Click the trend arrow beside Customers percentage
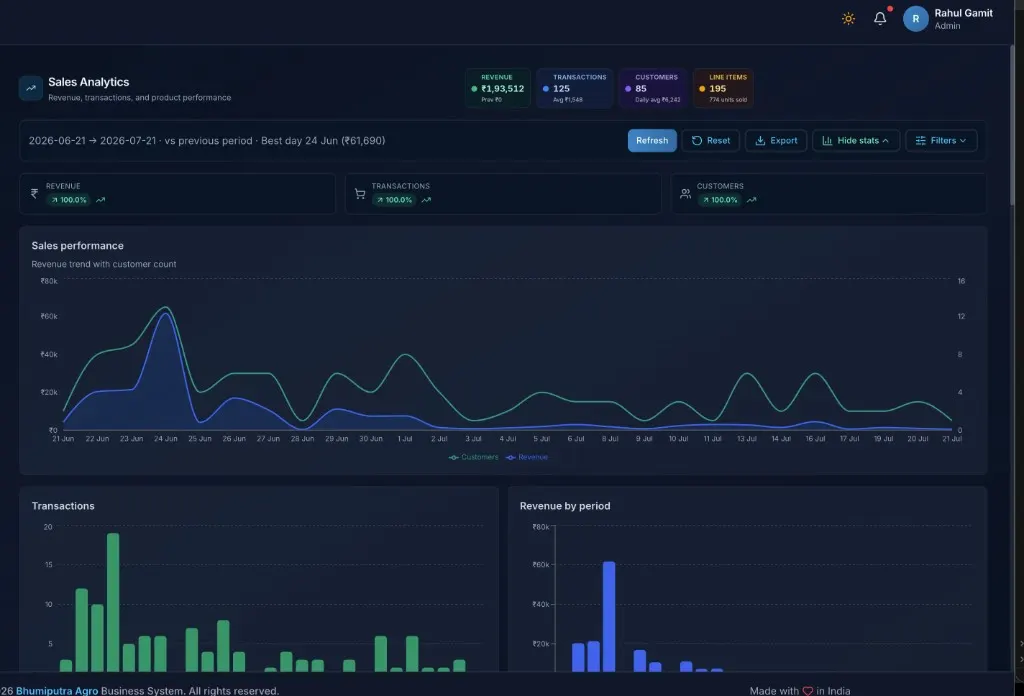 [x=752, y=200]
